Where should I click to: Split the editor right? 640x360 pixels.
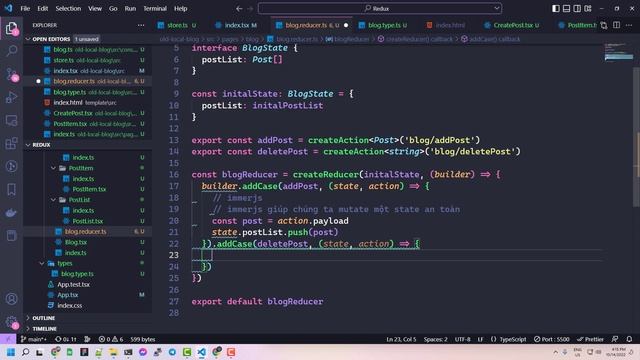pos(616,25)
